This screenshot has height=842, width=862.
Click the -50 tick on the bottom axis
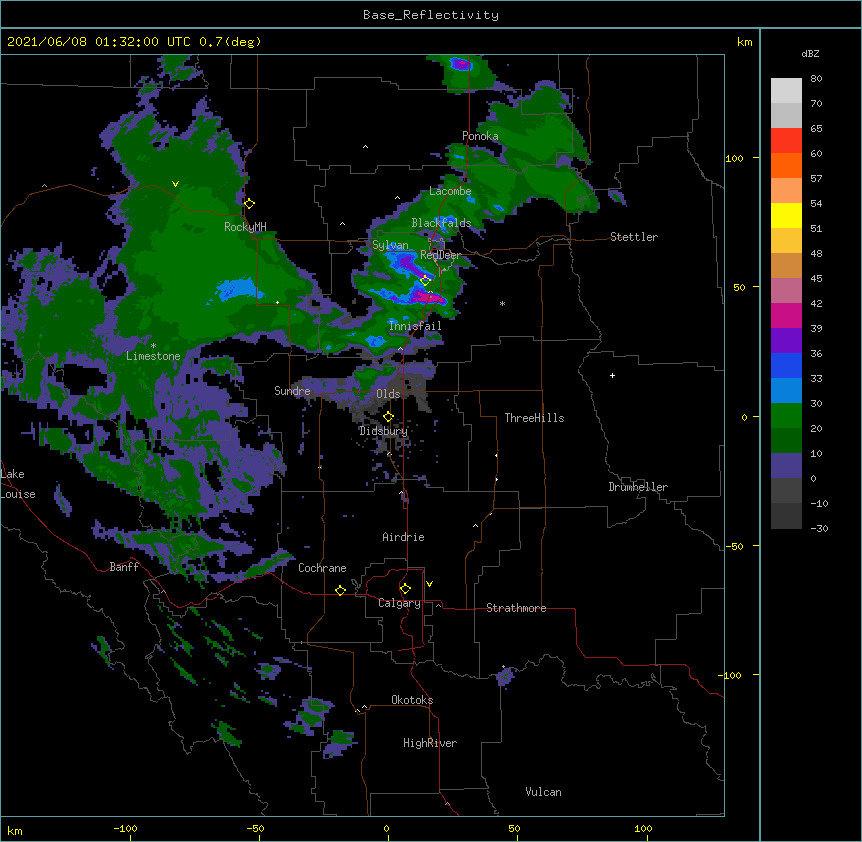click(255, 828)
